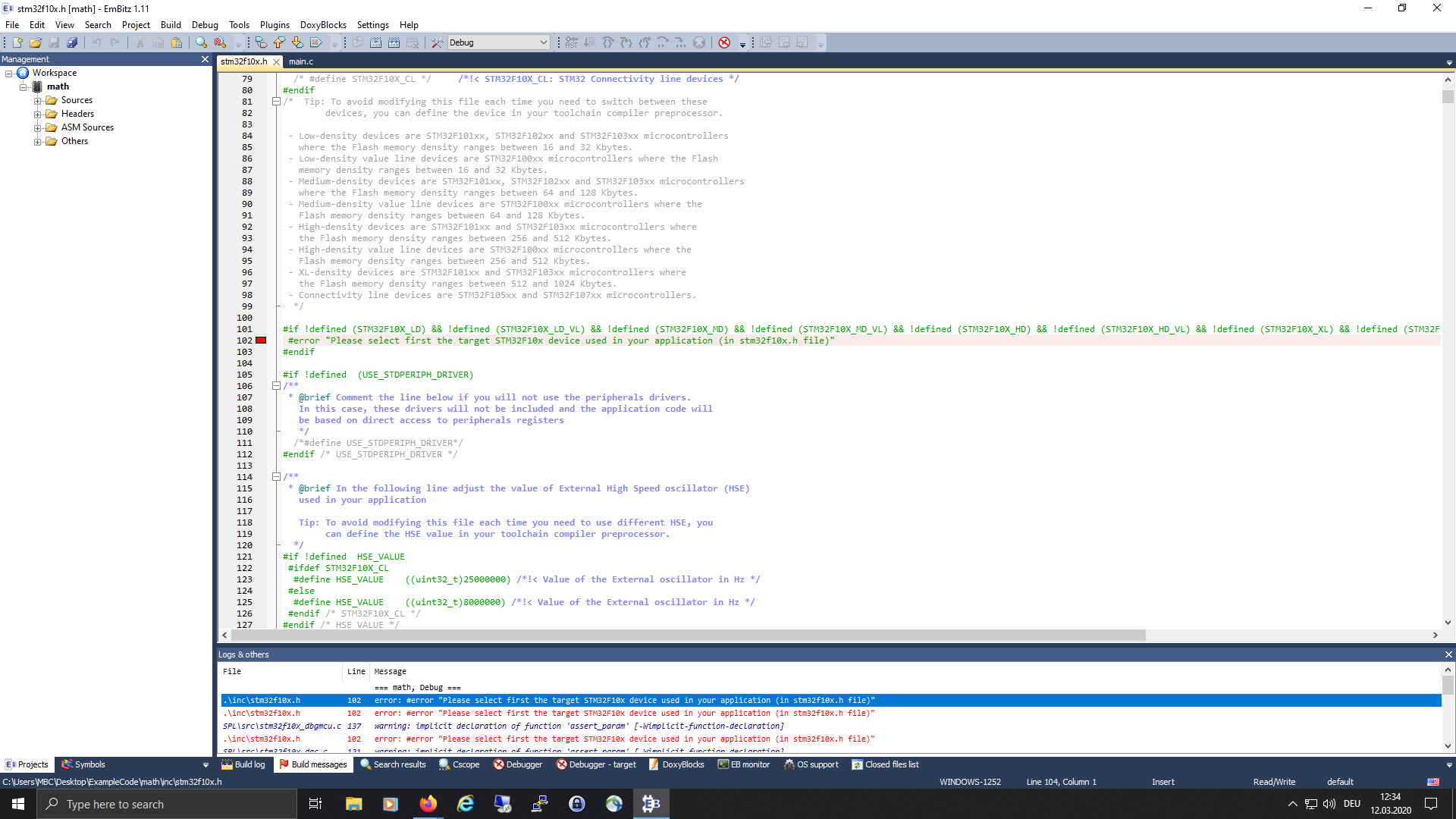This screenshot has width=1456, height=819.
Task: Click the Open file folder icon
Action: tap(36, 42)
